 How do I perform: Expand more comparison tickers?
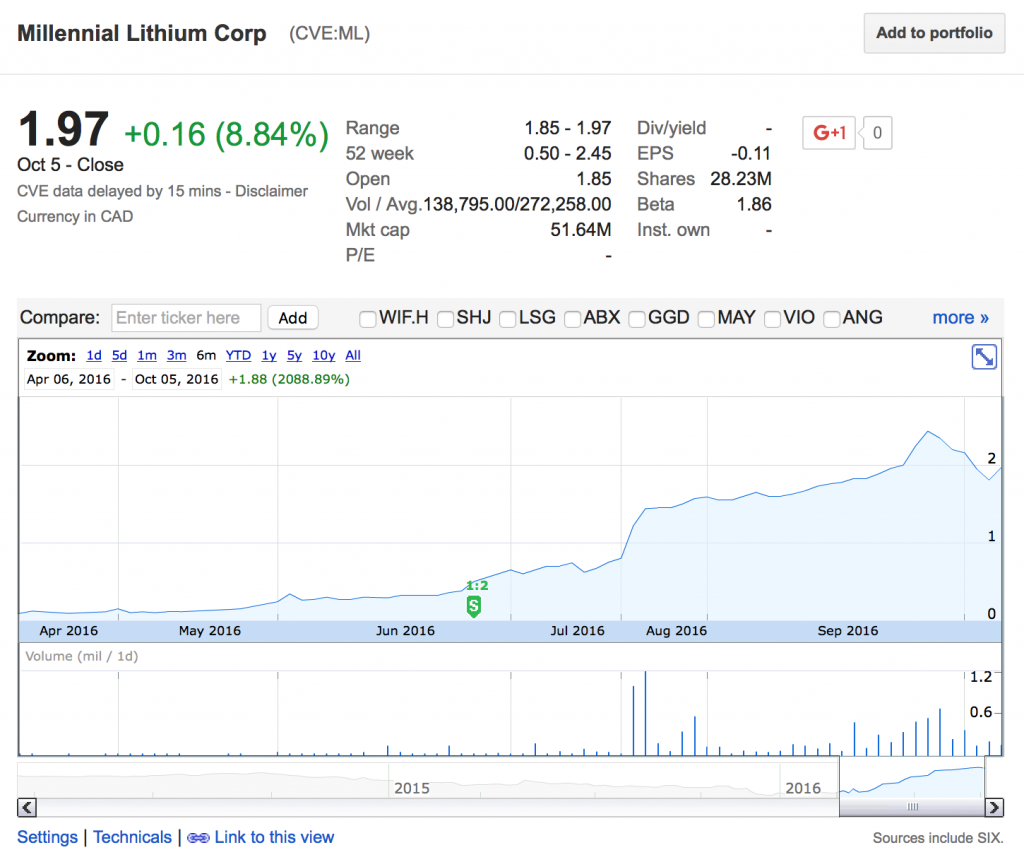pyautogui.click(x=960, y=318)
